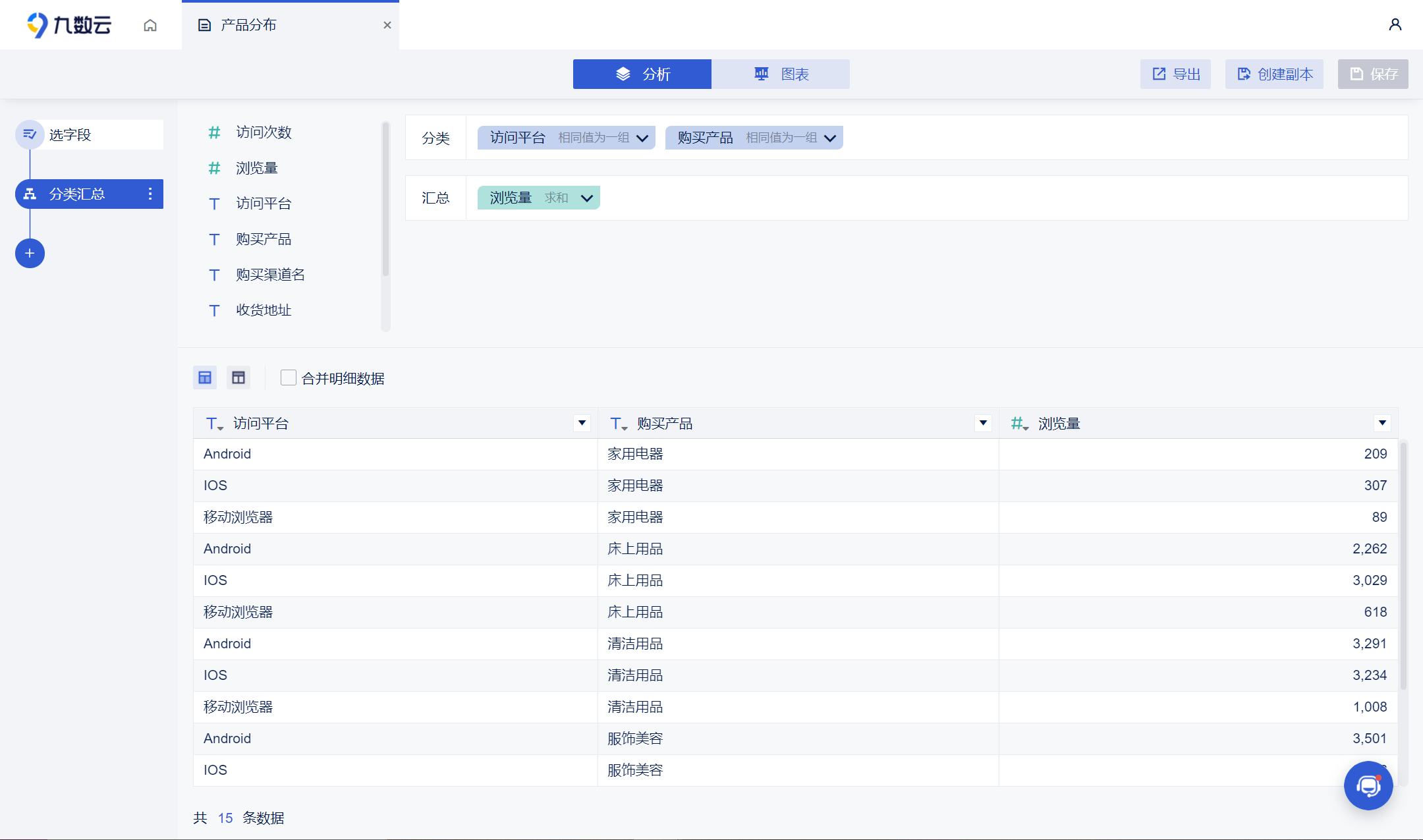
Task: Close the 产品分布 tab
Action: tap(387, 25)
